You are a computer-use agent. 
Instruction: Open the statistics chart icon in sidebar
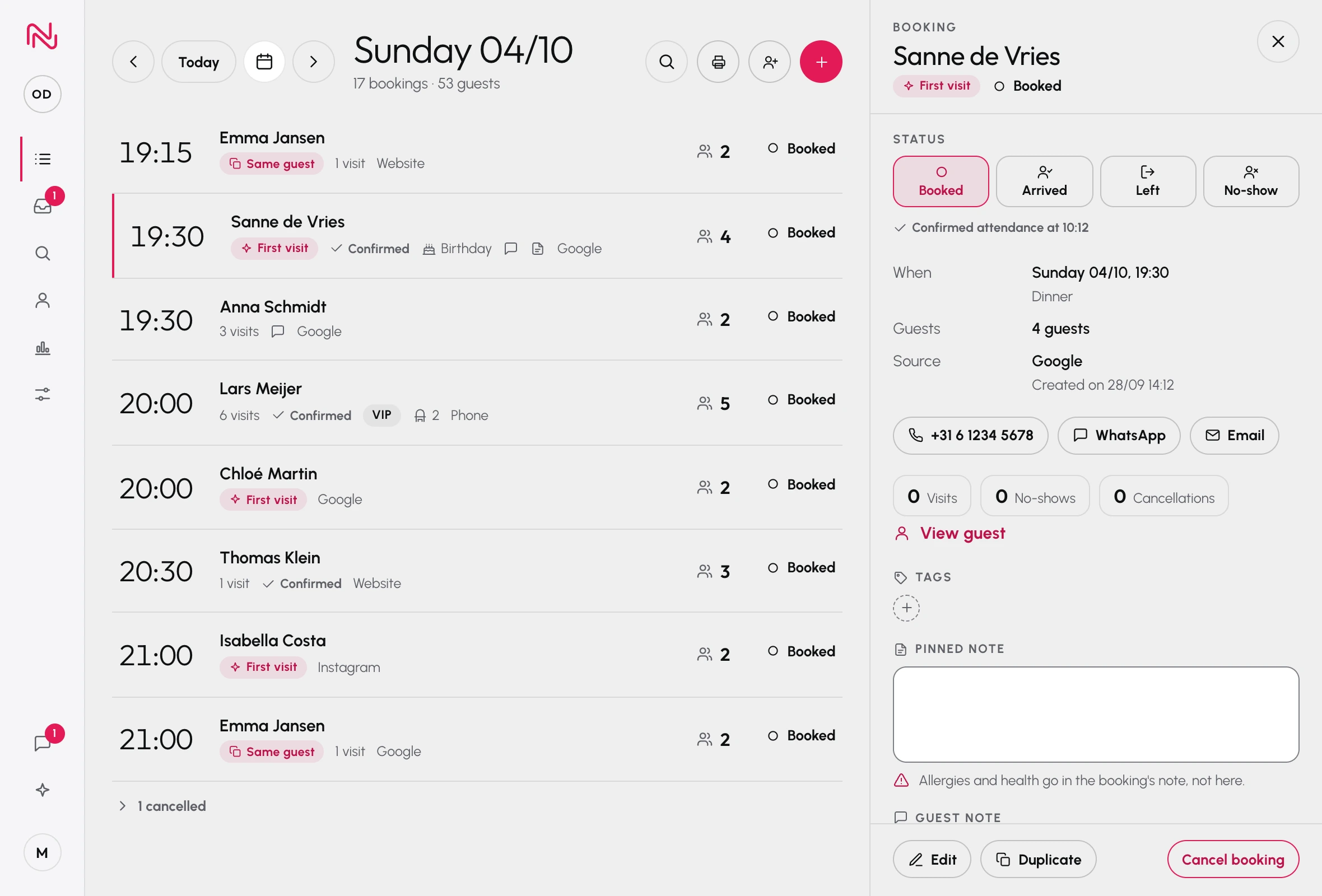pyautogui.click(x=43, y=348)
